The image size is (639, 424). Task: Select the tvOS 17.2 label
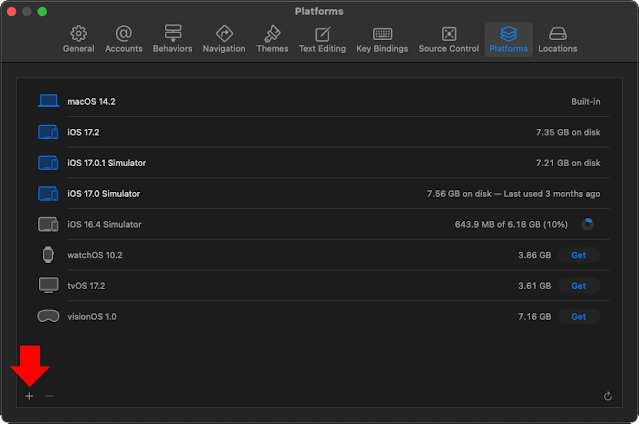[86, 286]
